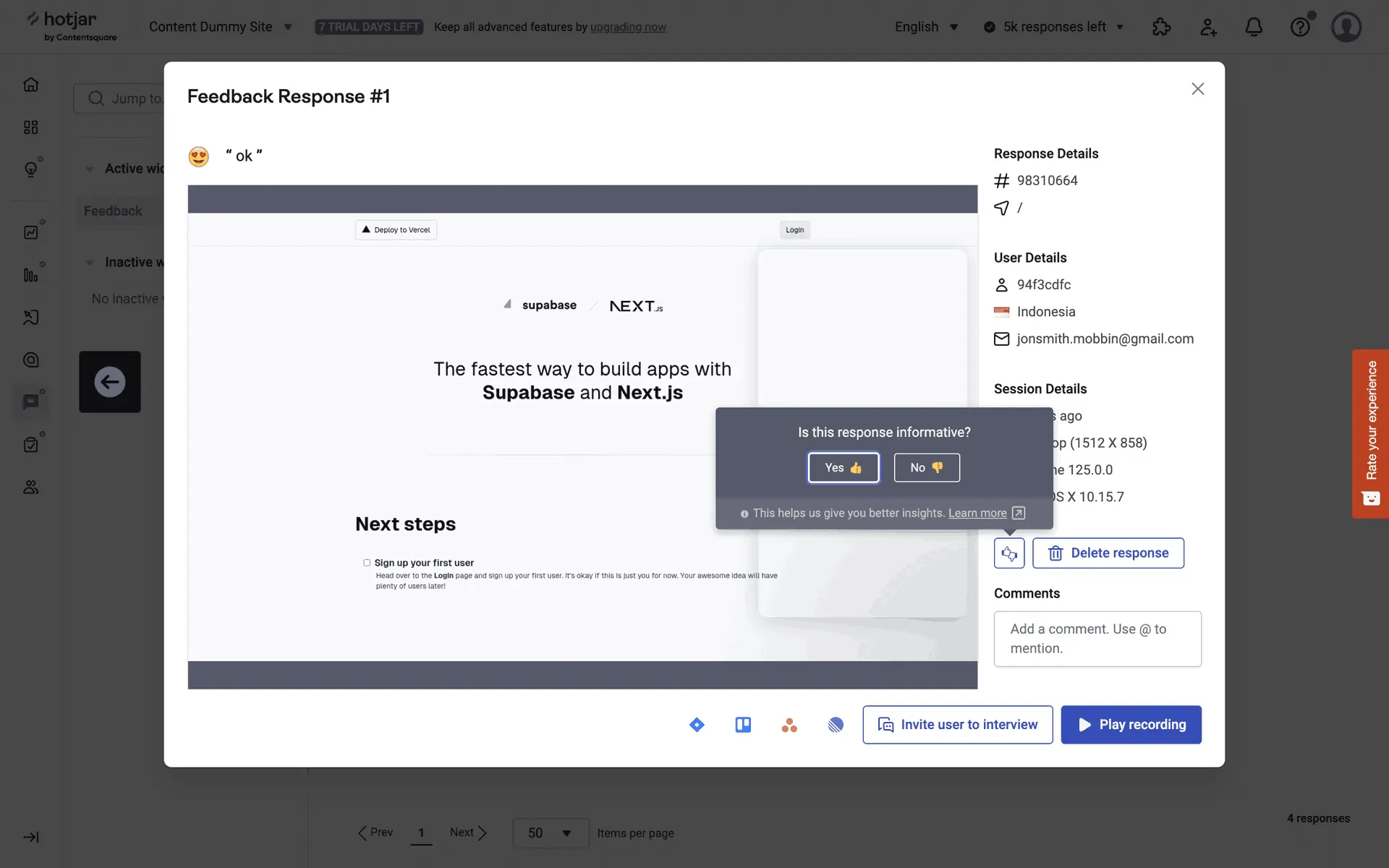Expand the English language dropdown
The height and width of the screenshot is (868, 1389).
point(926,27)
